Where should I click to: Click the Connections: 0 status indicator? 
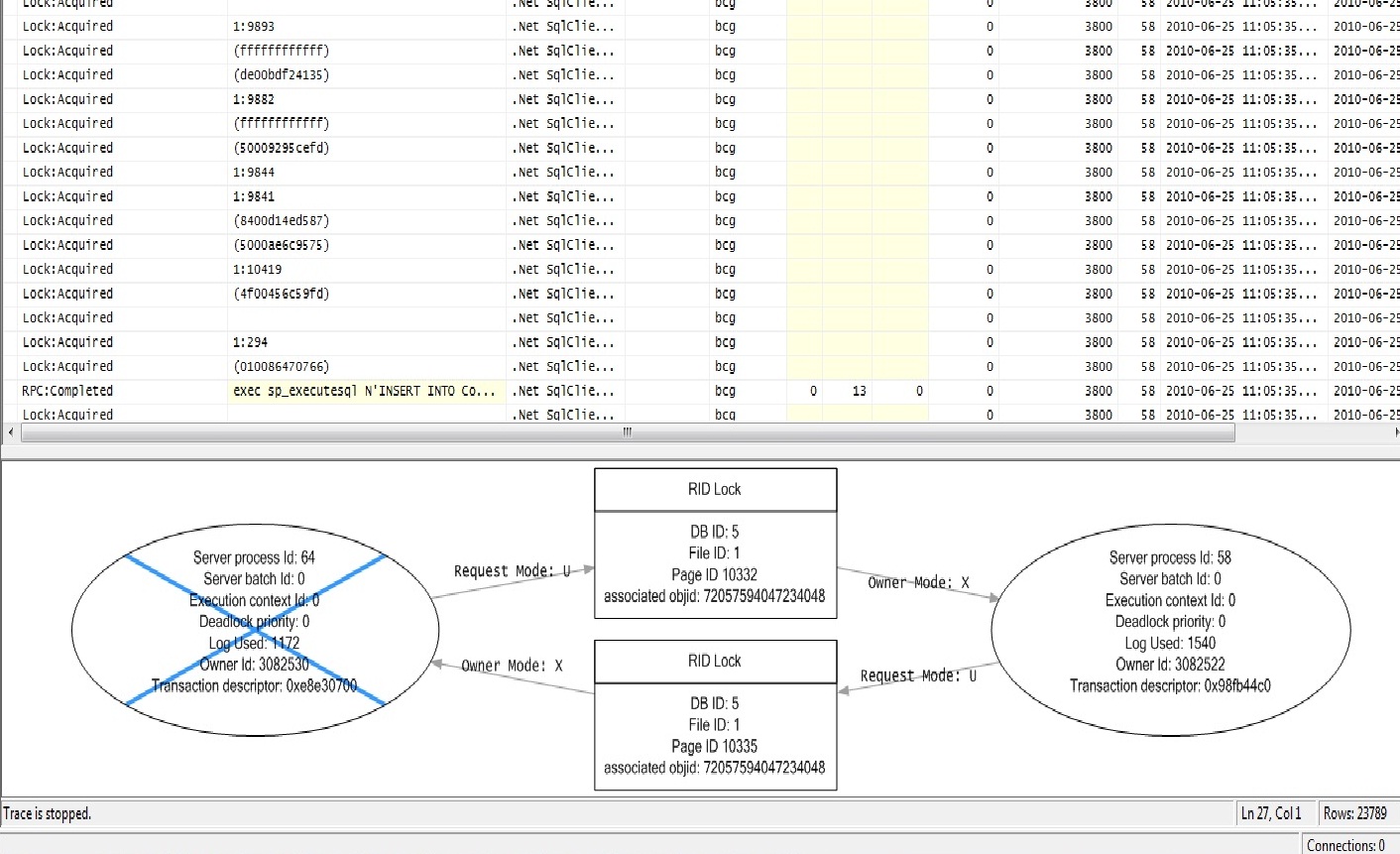point(1345,845)
